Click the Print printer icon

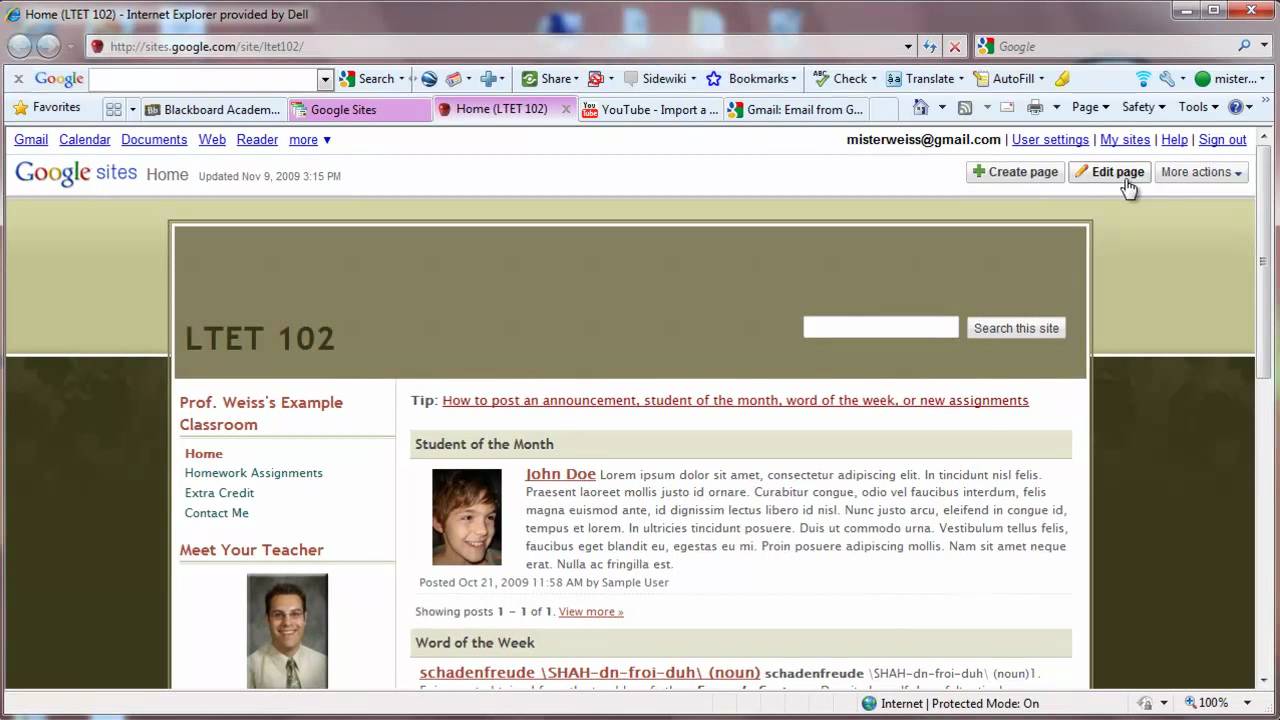click(1035, 107)
